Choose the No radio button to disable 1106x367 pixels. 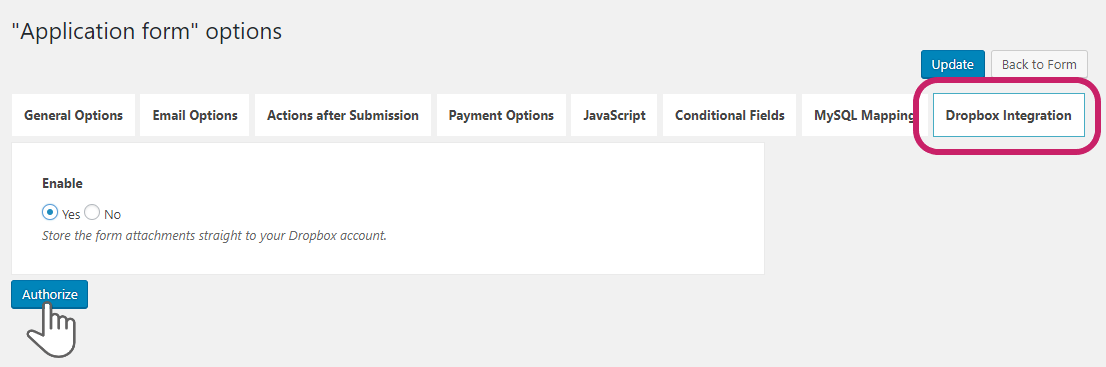pyautogui.click(x=92, y=212)
